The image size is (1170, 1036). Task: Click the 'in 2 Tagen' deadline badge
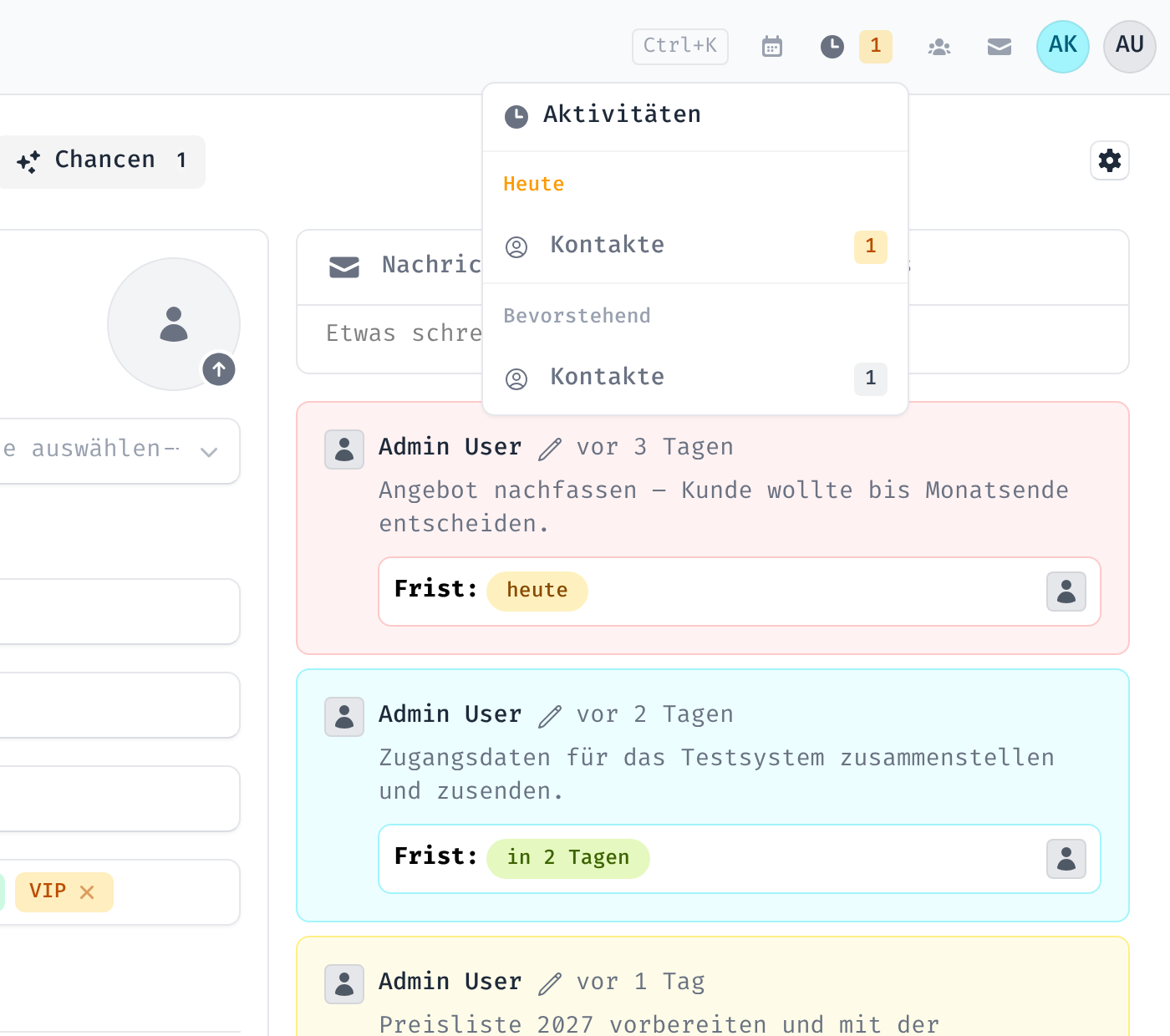coord(568,859)
